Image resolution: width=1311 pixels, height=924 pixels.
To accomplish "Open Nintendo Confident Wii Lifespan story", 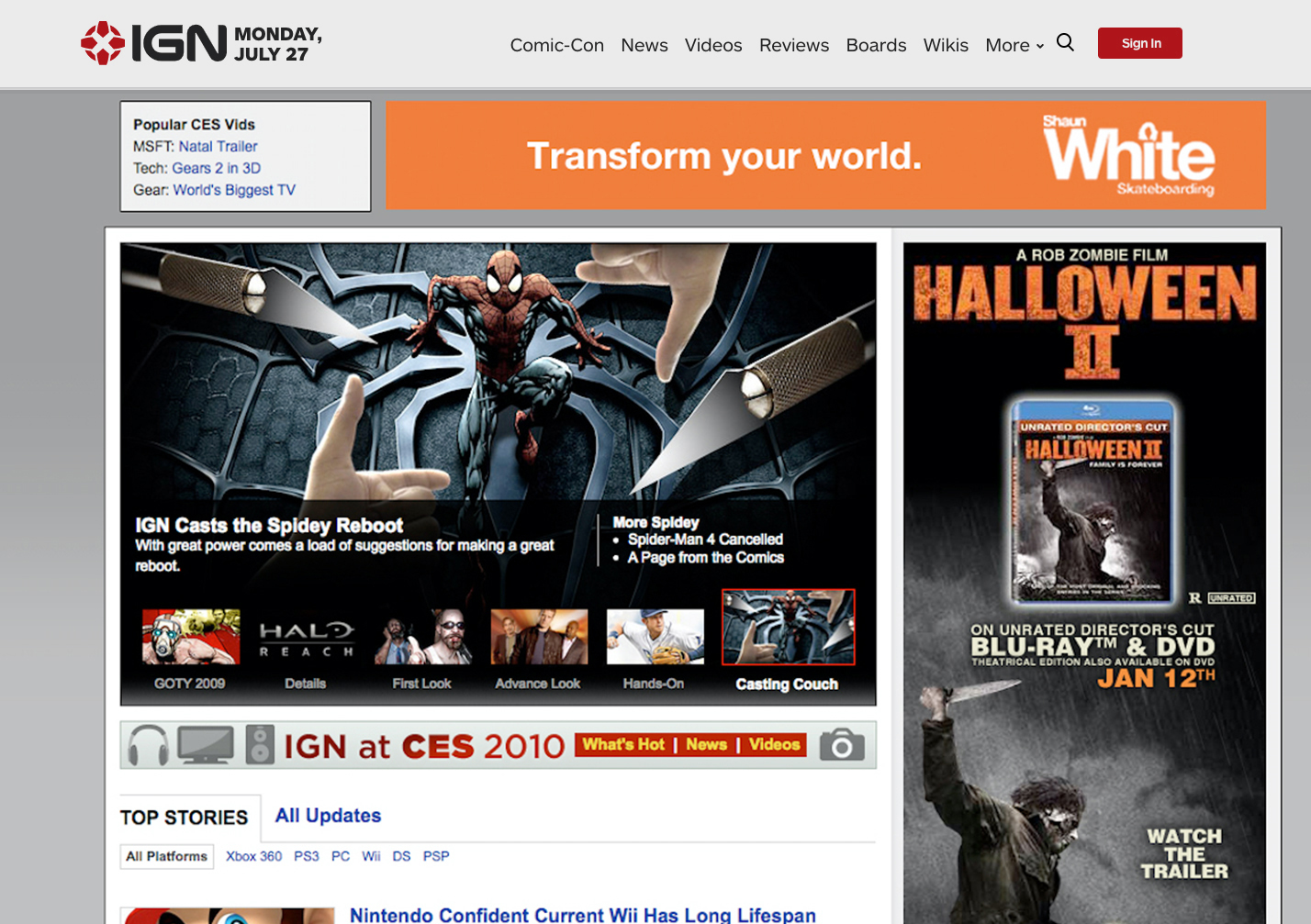I will pyautogui.click(x=583, y=915).
